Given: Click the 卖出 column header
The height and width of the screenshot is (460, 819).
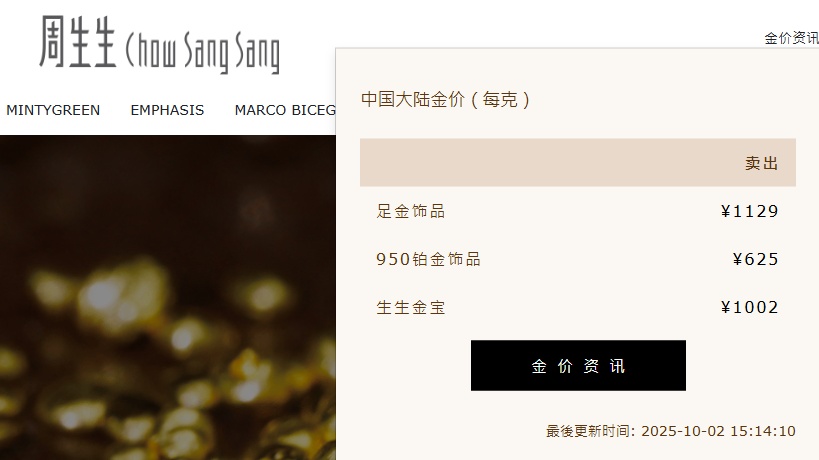Looking at the screenshot, I should click(x=762, y=163).
